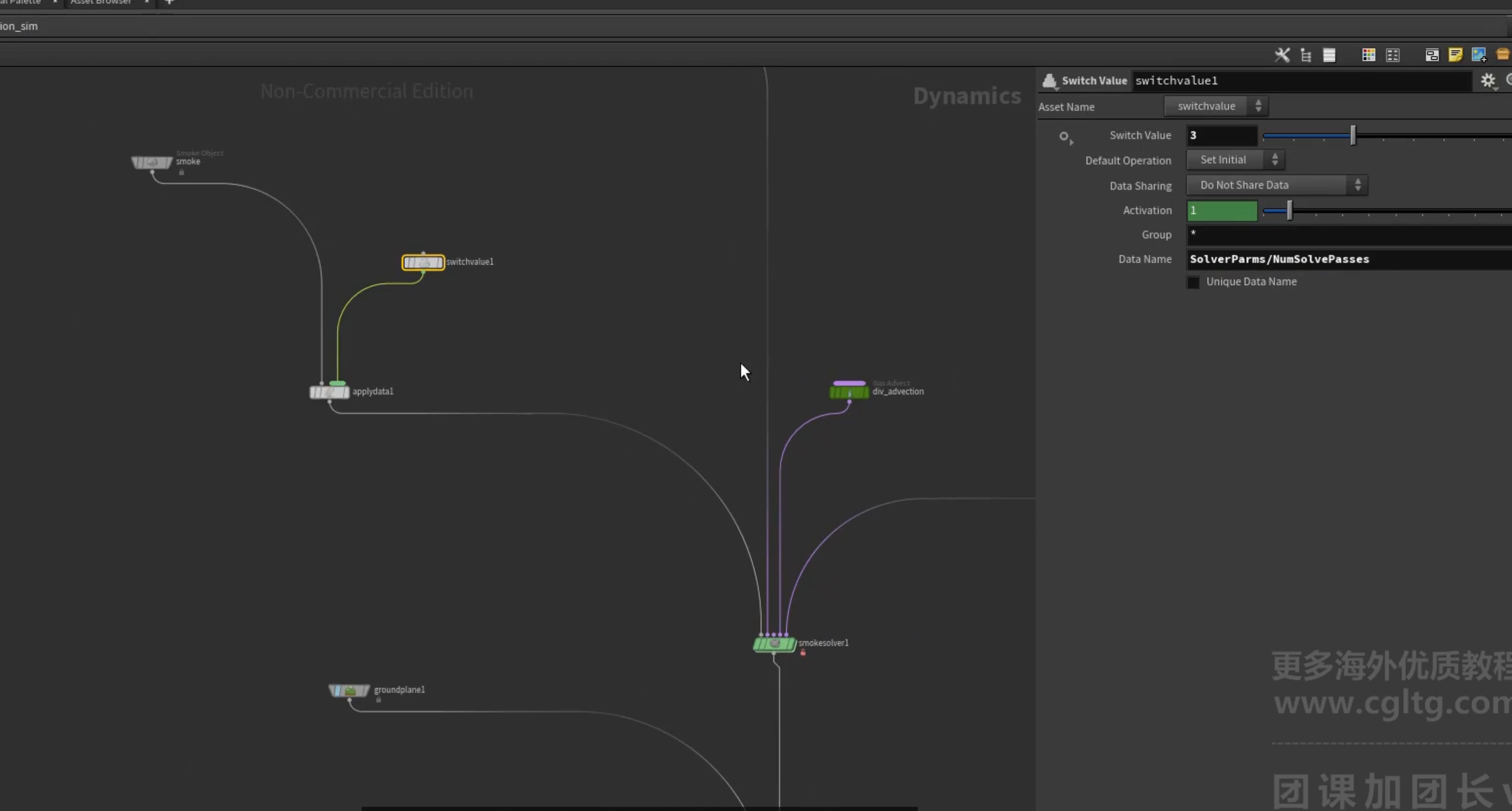1512x811 pixels.
Task: Enable the Unique Data Name checkbox
Action: 1193,282
